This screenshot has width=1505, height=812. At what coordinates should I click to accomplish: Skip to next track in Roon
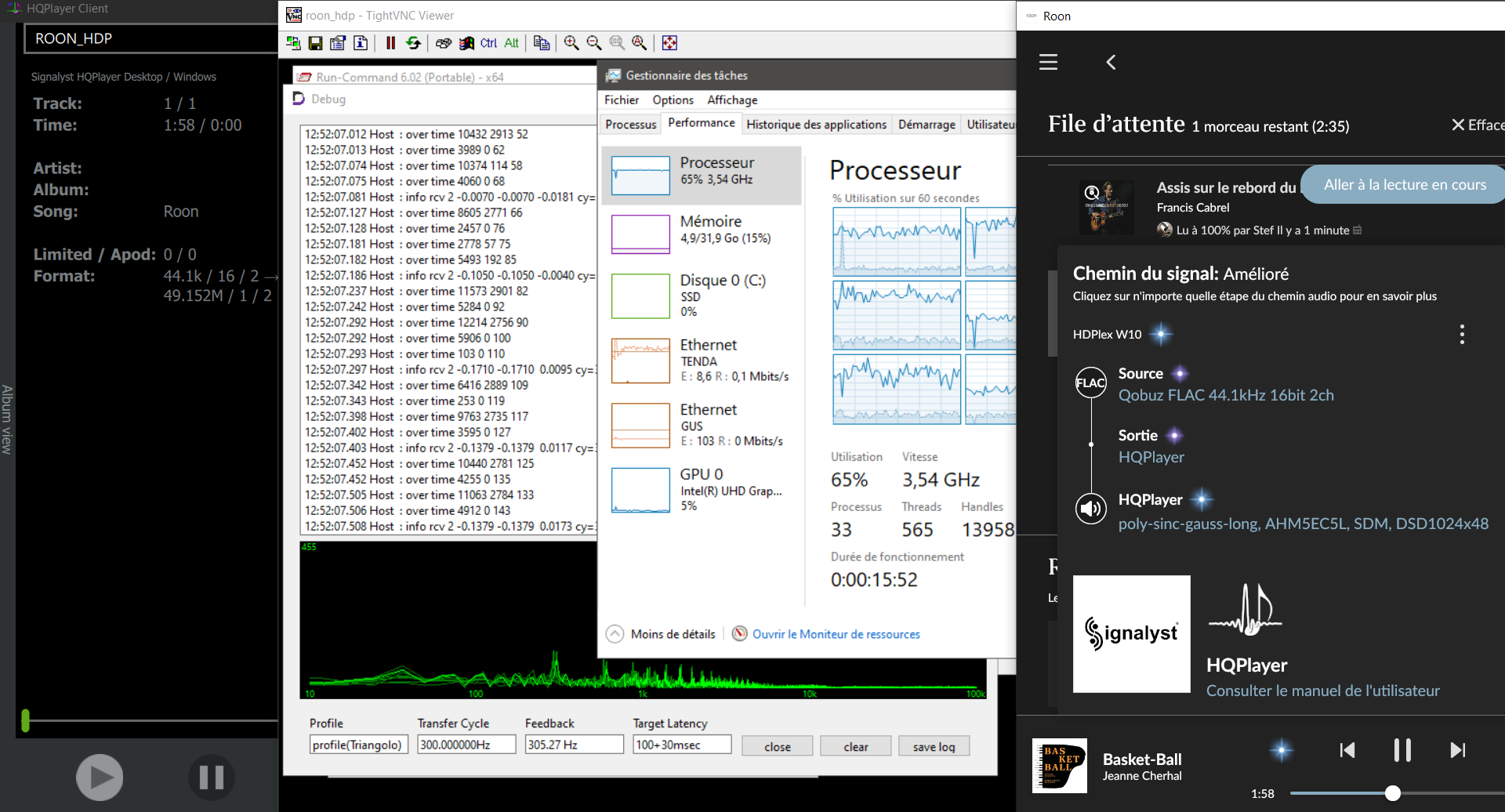(1457, 750)
